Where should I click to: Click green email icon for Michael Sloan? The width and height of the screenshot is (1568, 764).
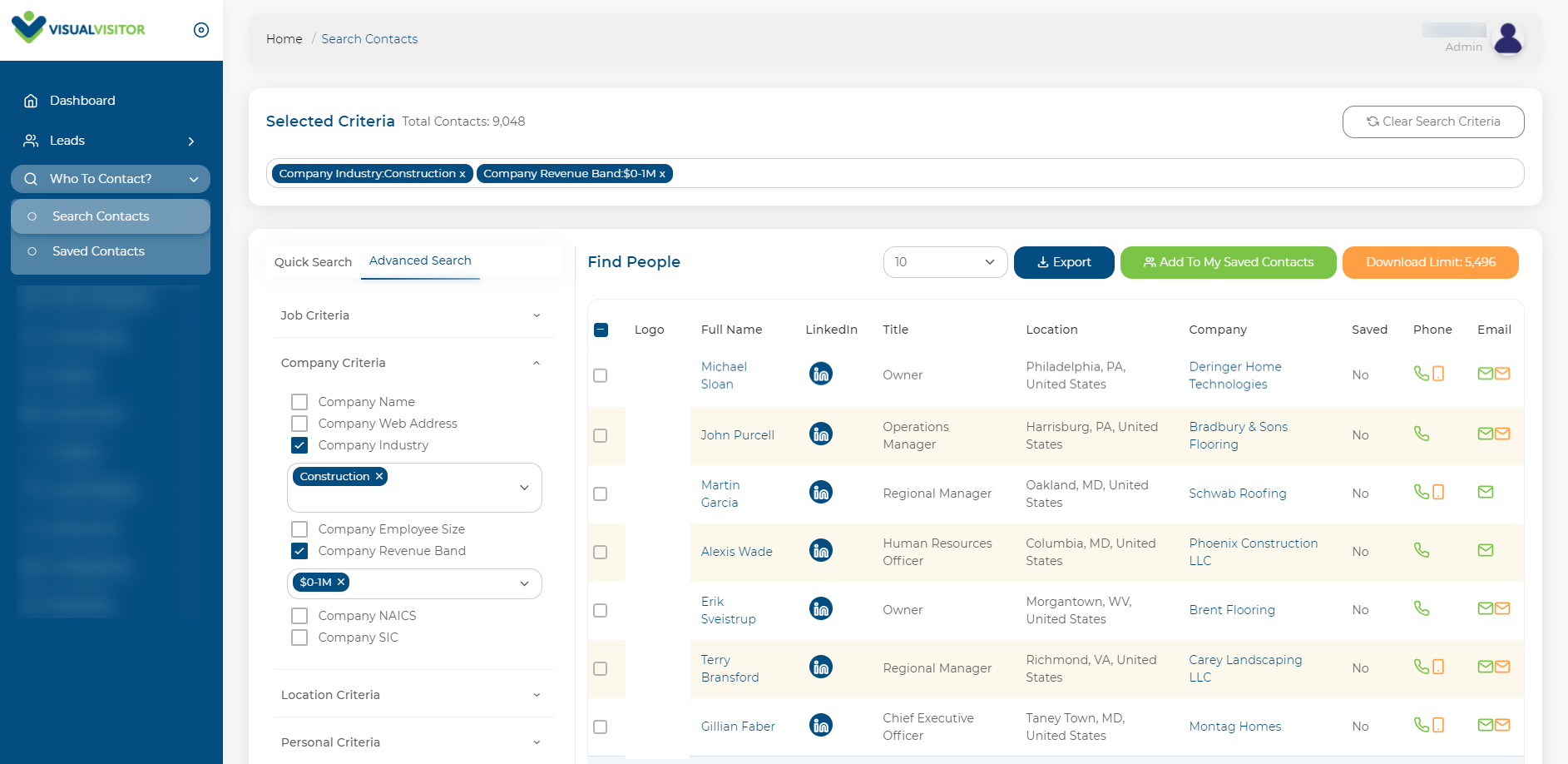pos(1486,374)
